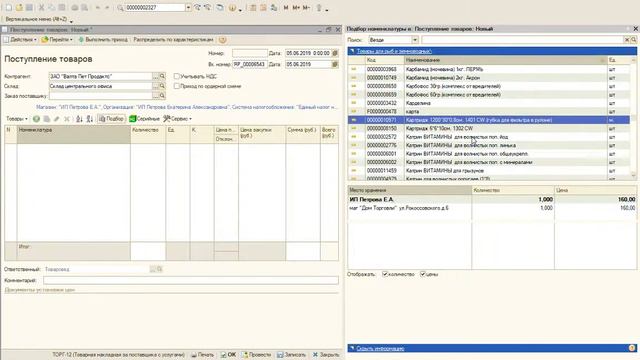Click Распределить по характеристикам command
Screen dimensions: 640x360
(x=173, y=40)
